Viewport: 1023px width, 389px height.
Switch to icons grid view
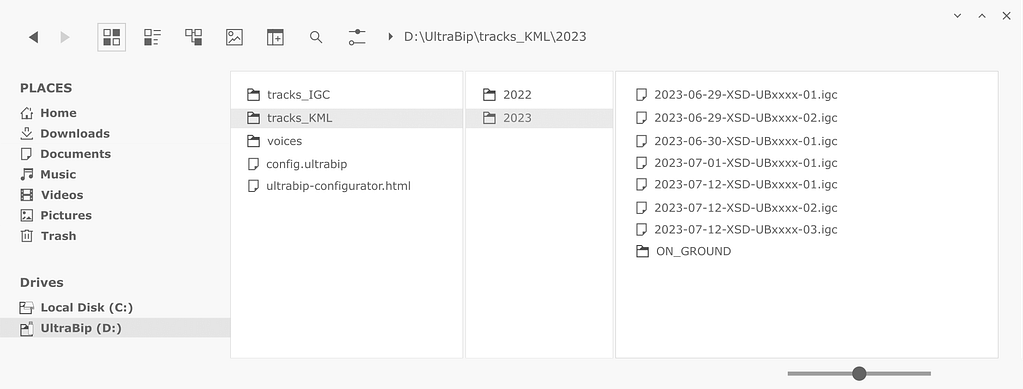pyautogui.click(x=112, y=37)
